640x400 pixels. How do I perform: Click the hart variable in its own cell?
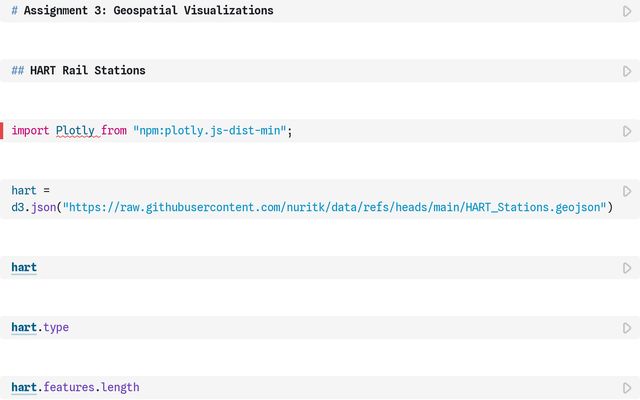tap(24, 267)
